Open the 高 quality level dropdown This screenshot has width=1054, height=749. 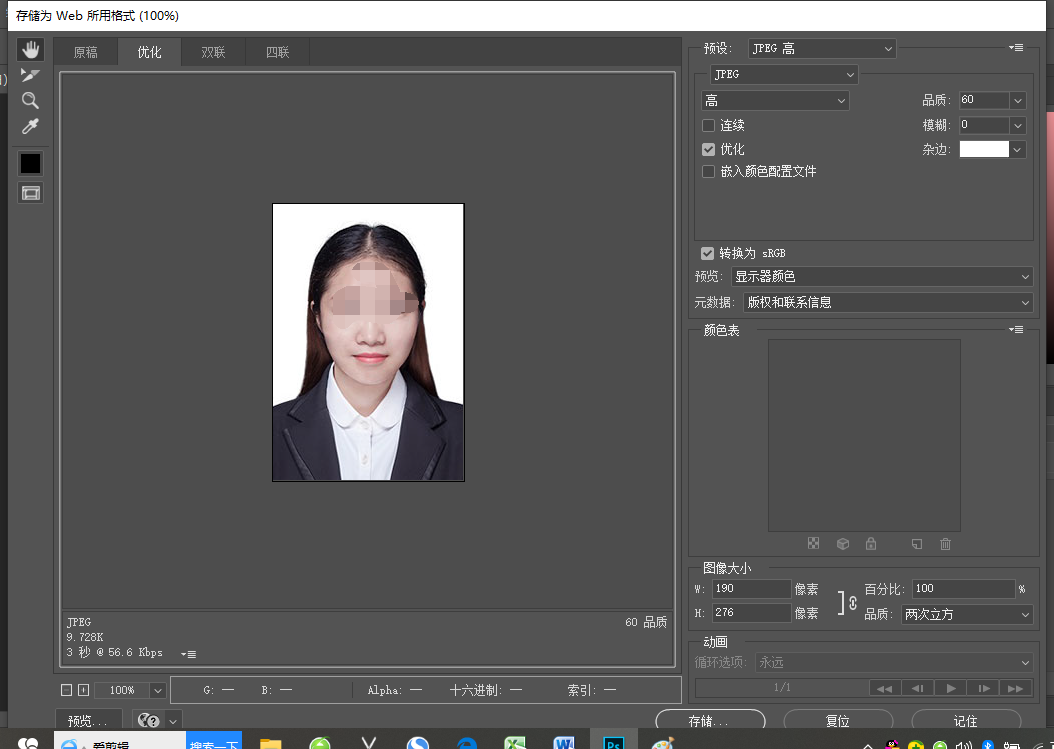[775, 100]
